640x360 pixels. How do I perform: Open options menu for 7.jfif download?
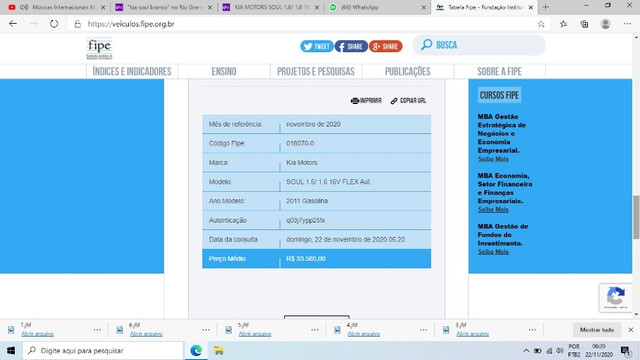pos(97,330)
